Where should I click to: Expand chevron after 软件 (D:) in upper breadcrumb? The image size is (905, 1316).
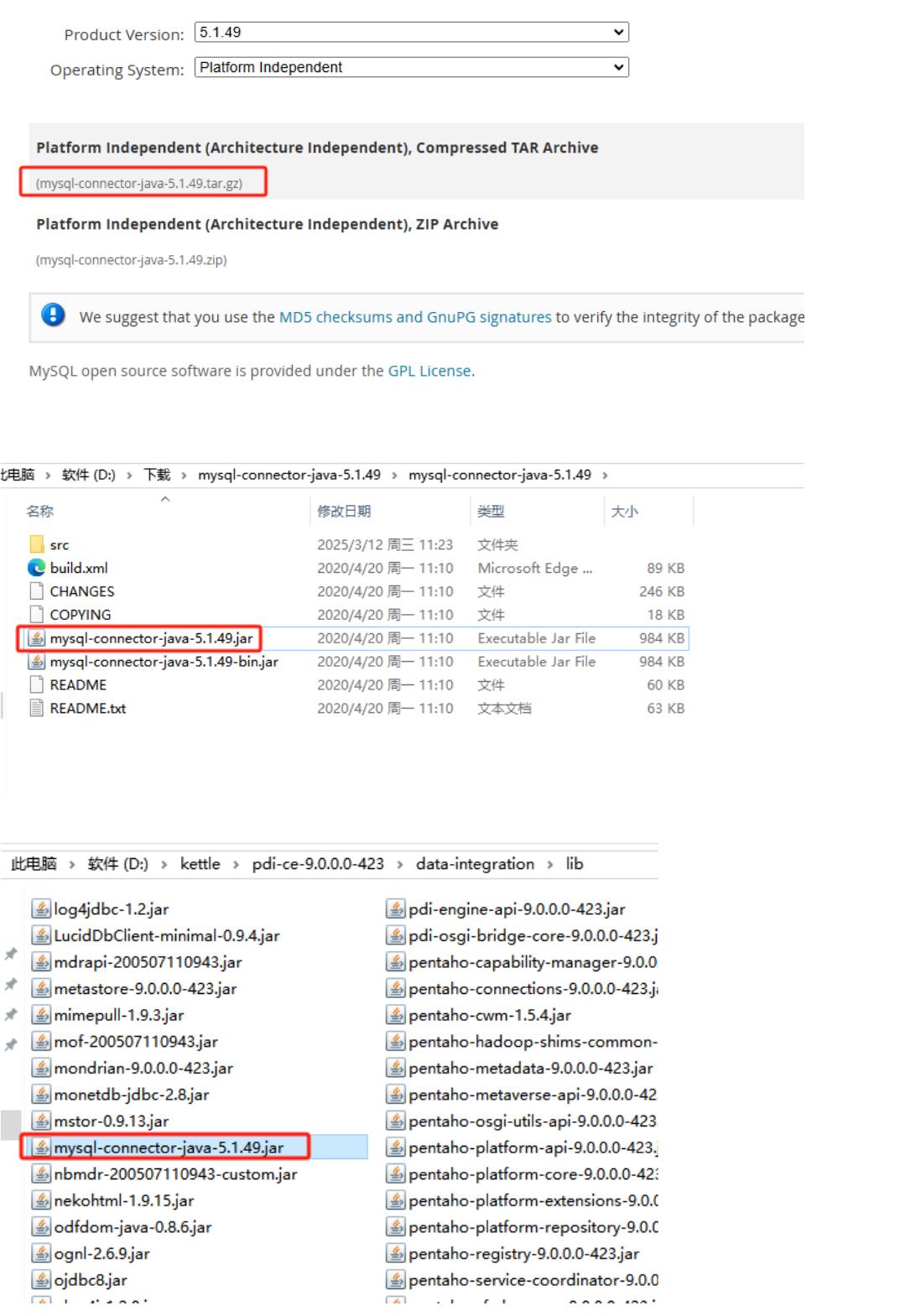pyautogui.click(x=129, y=476)
